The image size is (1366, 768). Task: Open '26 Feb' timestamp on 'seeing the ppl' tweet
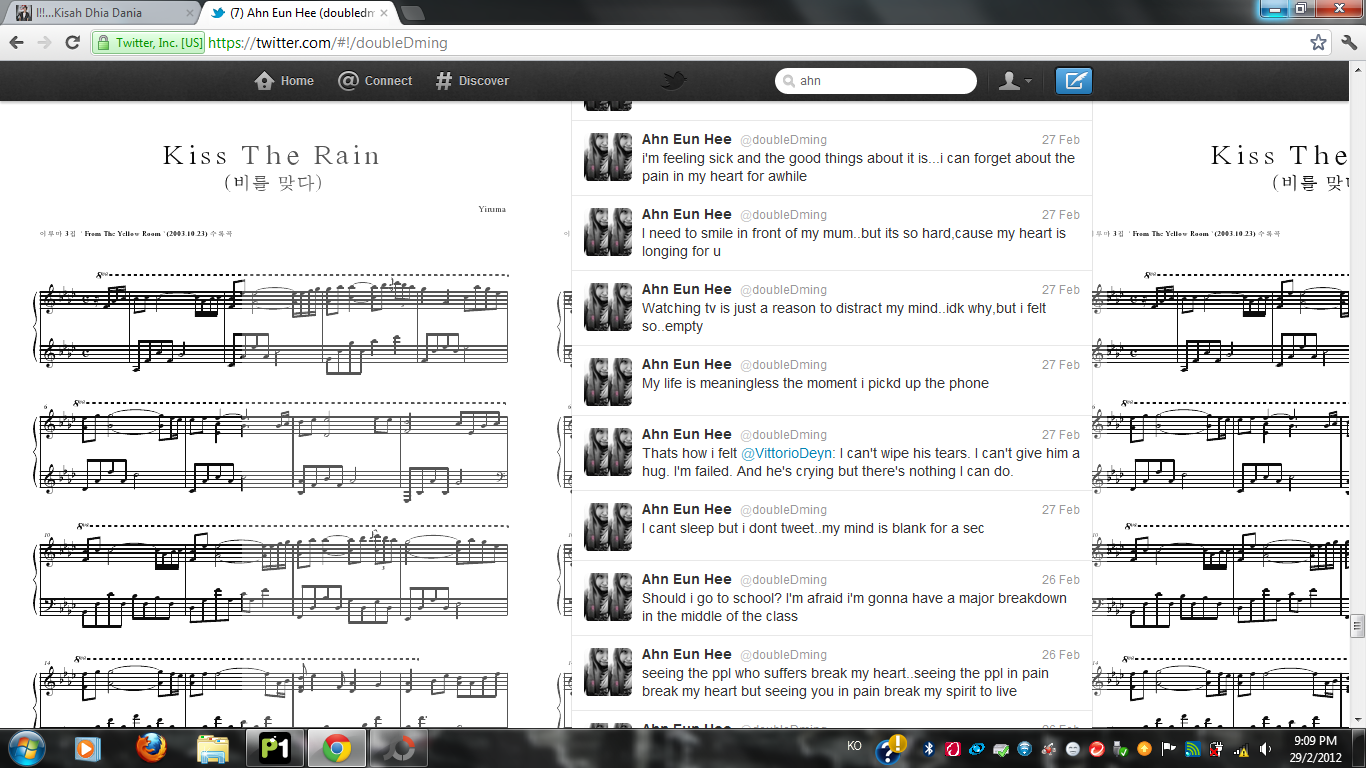[x=1060, y=655]
